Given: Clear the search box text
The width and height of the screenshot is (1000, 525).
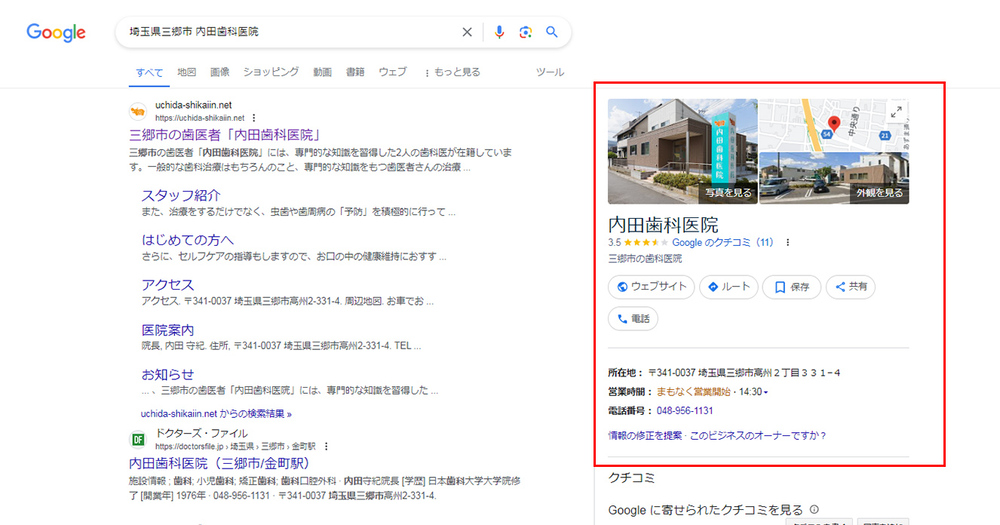Looking at the screenshot, I should [x=467, y=32].
